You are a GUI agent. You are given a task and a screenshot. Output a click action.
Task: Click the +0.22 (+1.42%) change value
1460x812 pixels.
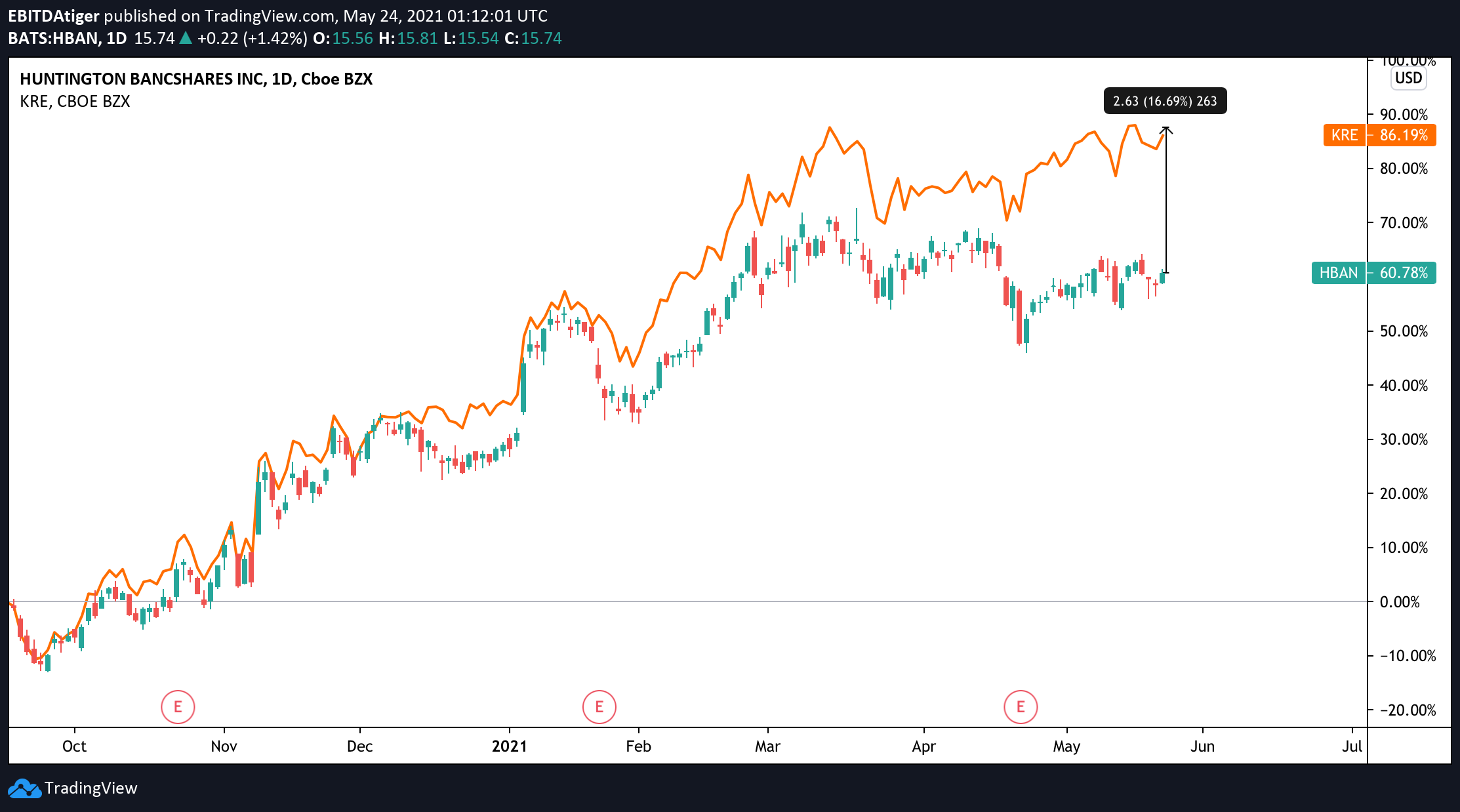[x=252, y=38]
